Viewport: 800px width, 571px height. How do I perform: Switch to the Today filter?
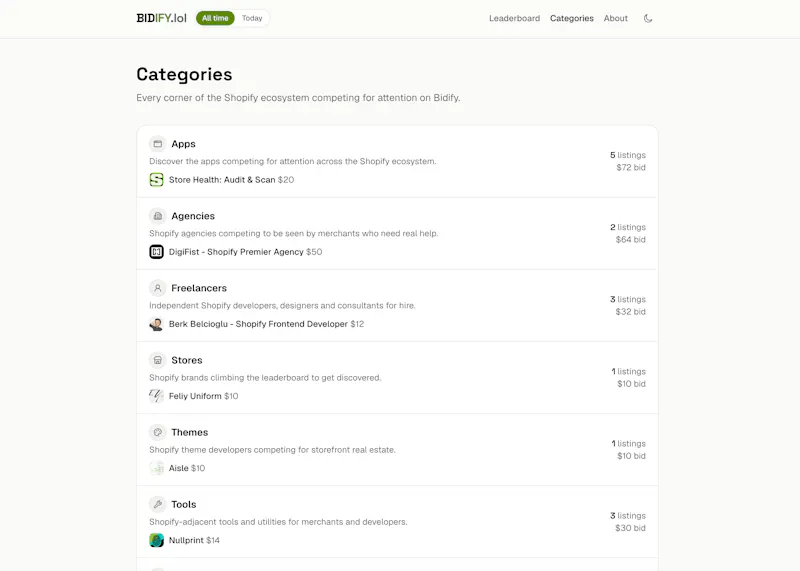pyautogui.click(x=252, y=18)
